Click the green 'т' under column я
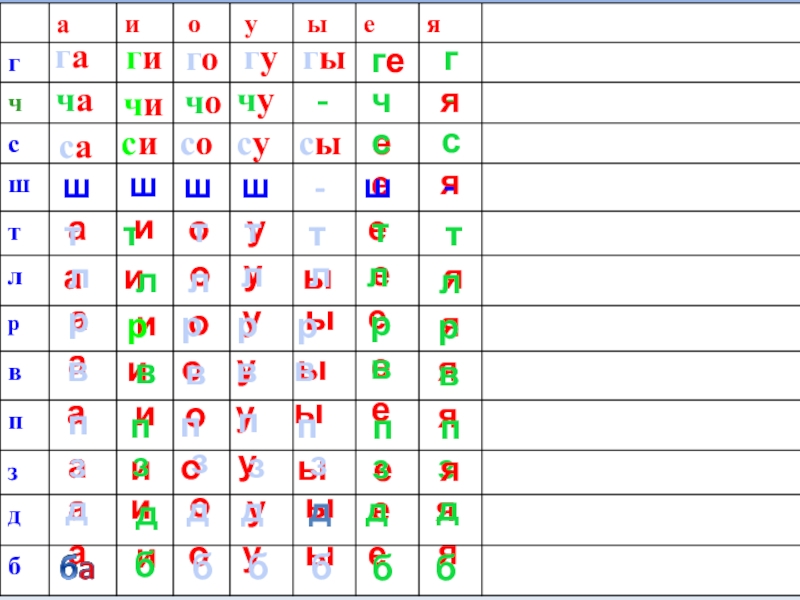This screenshot has height=600, width=800. click(454, 236)
